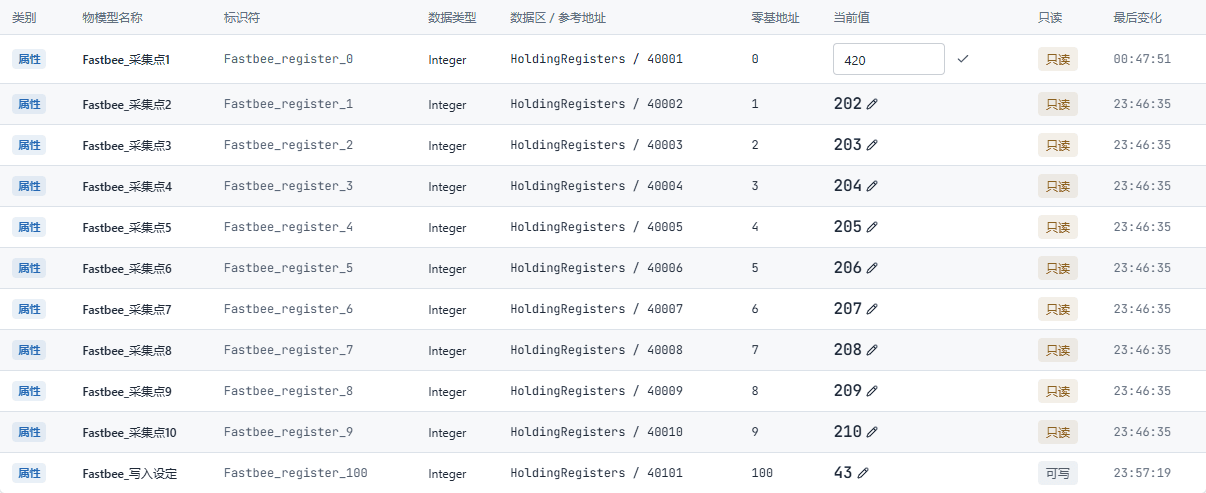Click identifier Fastbee_register_100
The image size is (1206, 493).
point(296,473)
